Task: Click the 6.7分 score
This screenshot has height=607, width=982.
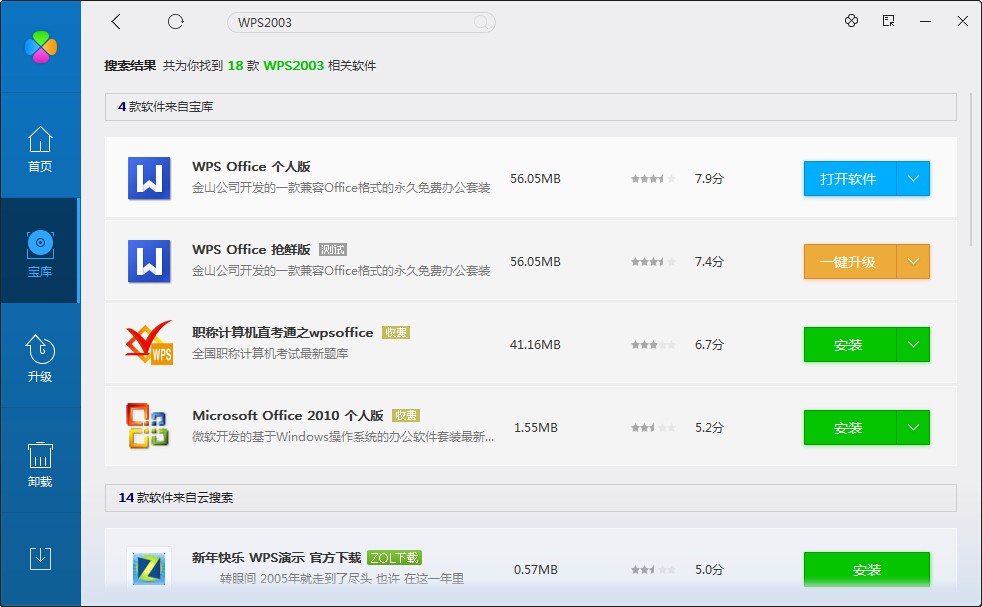Action: click(709, 345)
